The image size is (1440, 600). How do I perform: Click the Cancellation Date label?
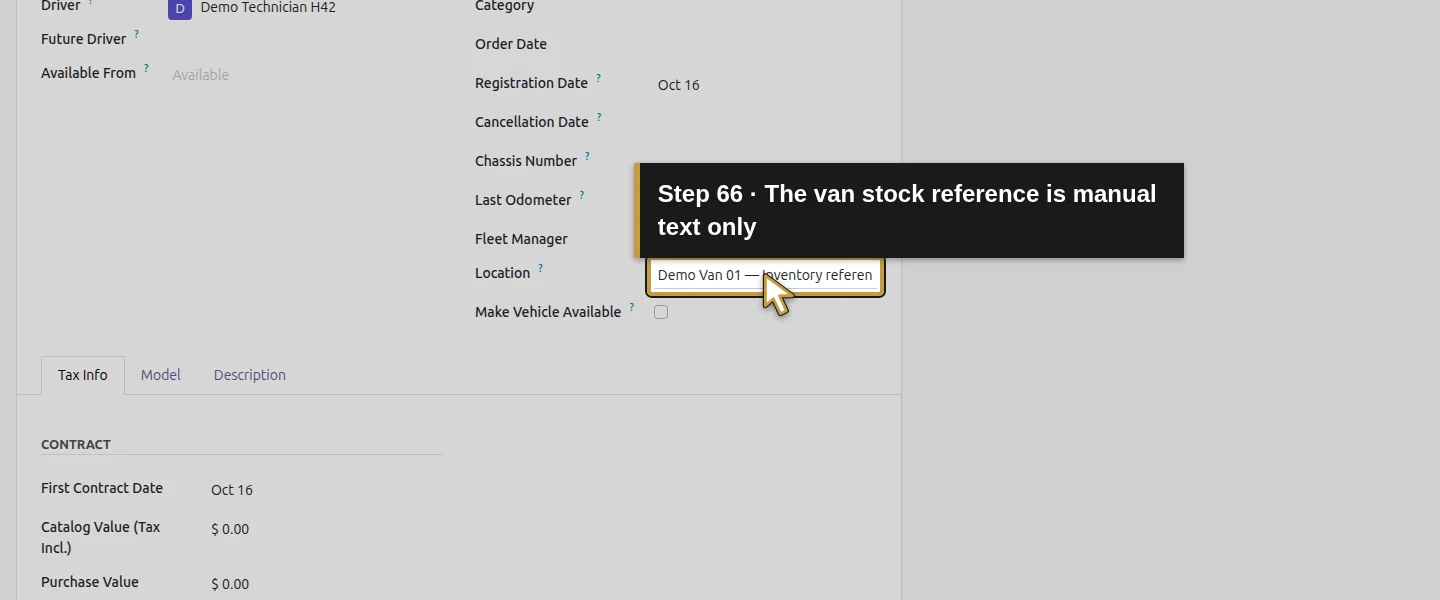(x=532, y=122)
